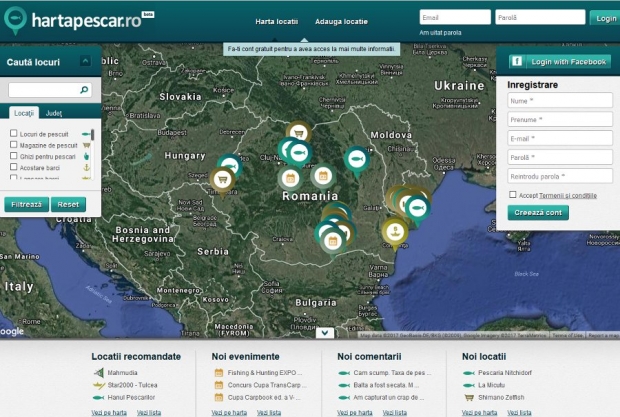Focus the Parola login field
The width and height of the screenshot is (620, 417).
coord(540,17)
